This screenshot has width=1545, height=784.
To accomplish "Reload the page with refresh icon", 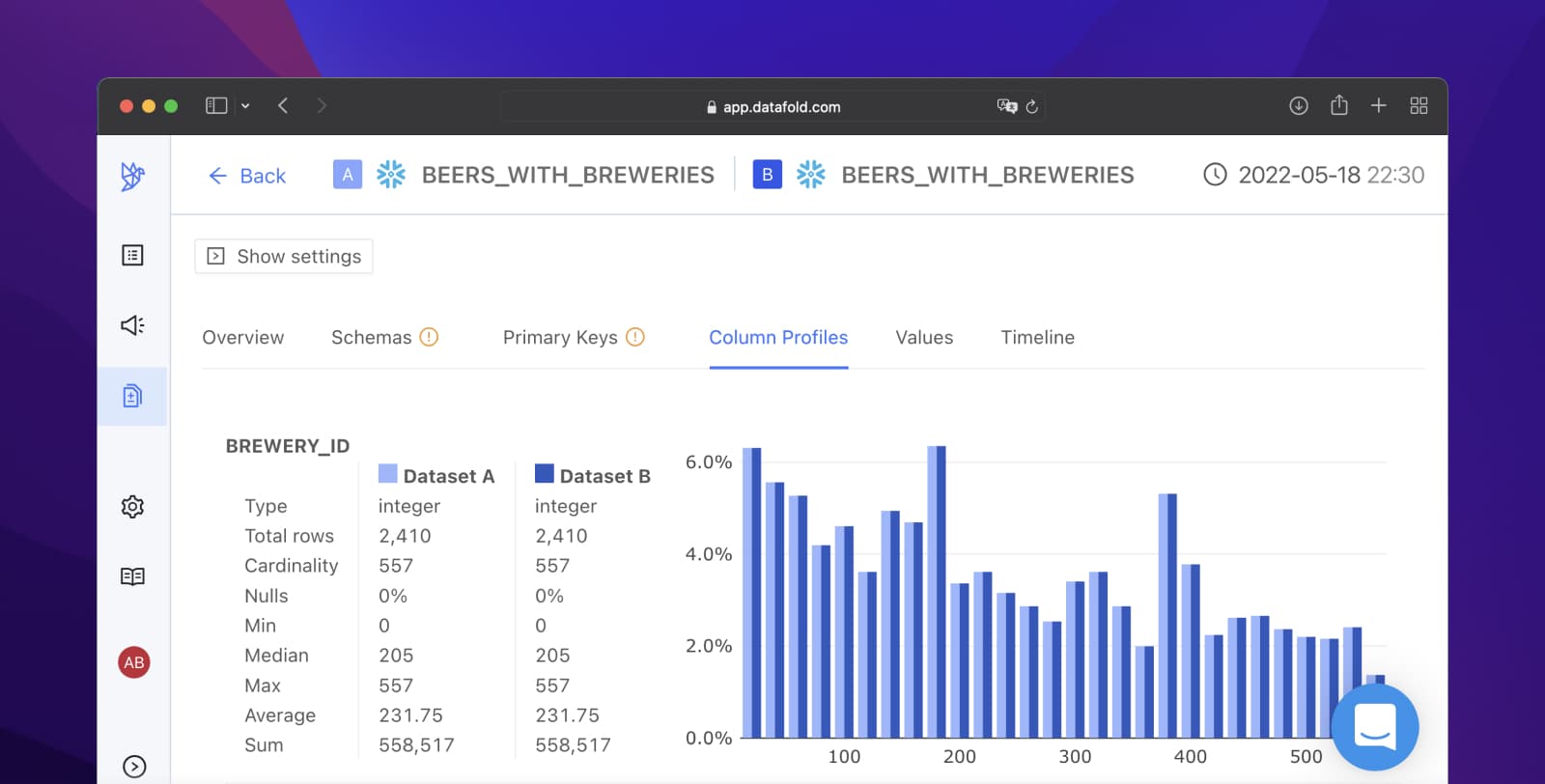I will tap(1031, 106).
